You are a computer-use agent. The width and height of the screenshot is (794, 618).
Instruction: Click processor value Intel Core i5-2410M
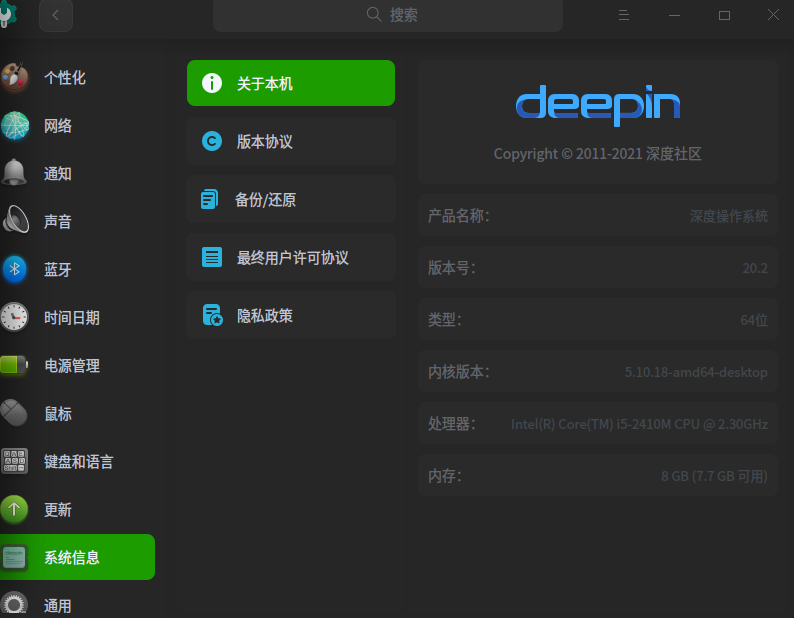[639, 424]
